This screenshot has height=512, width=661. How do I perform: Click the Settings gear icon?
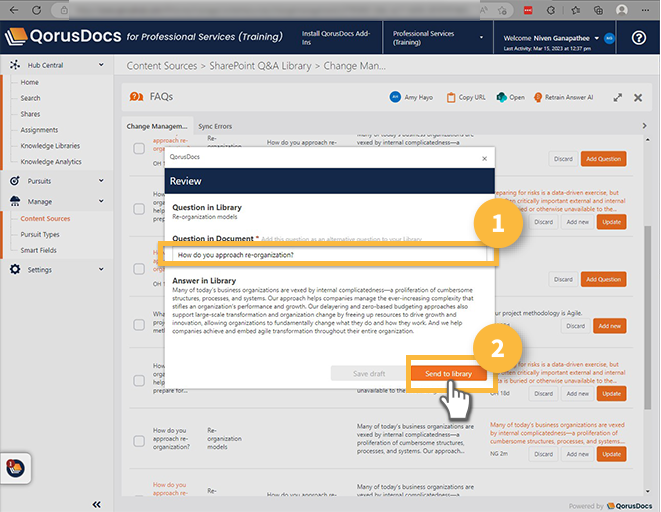pos(15,269)
